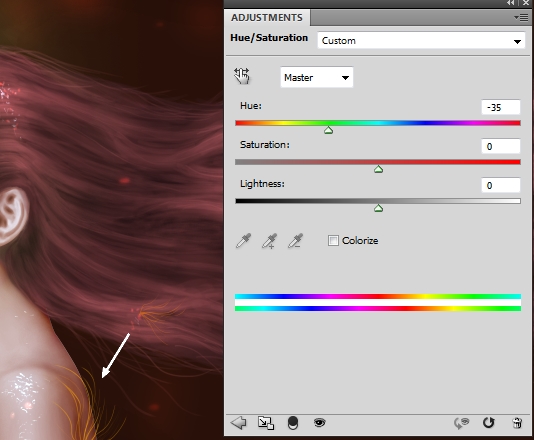Open the Adjustments panel flyout menu
This screenshot has width=534, height=440.
521,17
